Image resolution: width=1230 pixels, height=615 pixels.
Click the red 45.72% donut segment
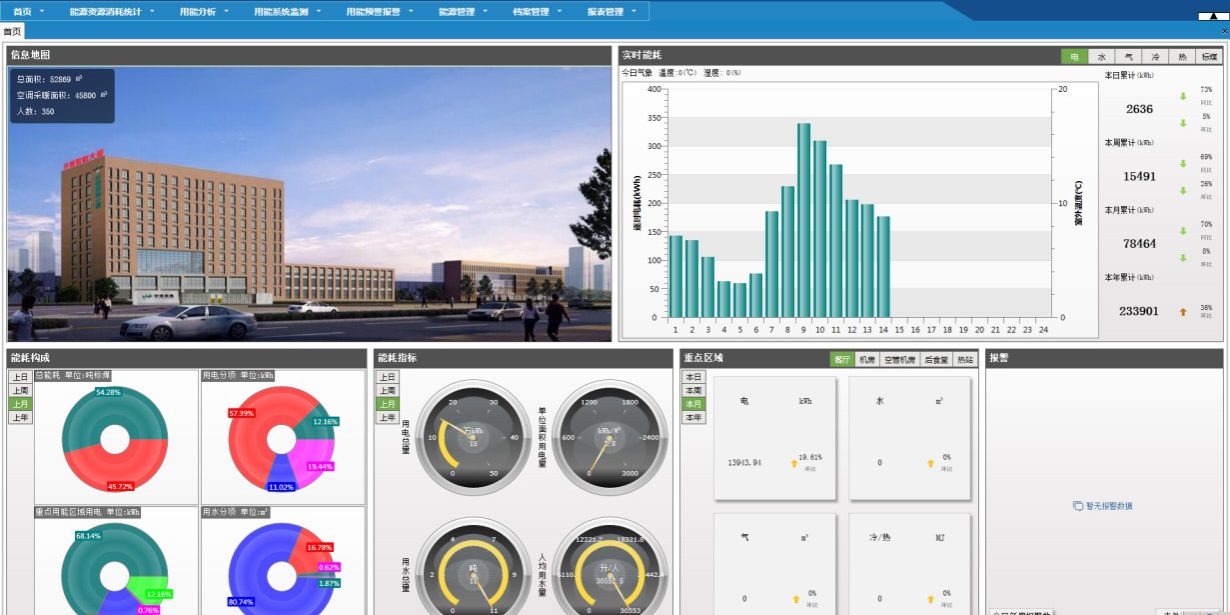tap(110, 468)
